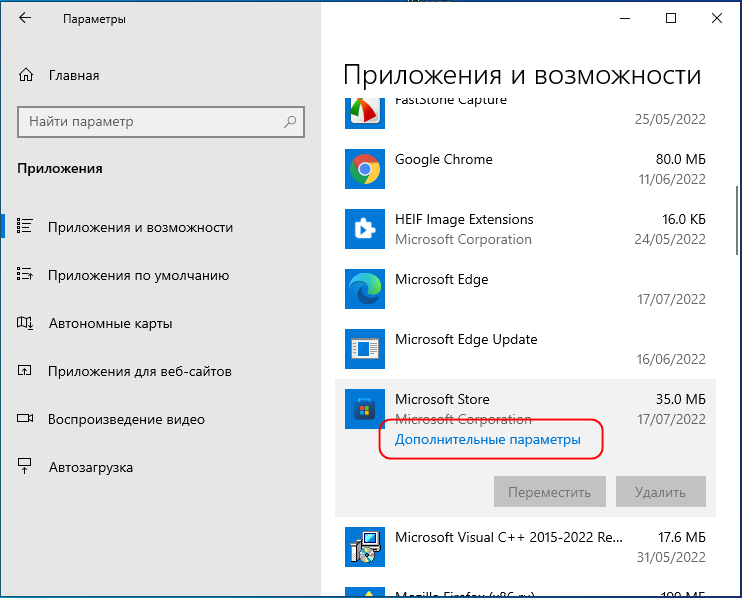Click the 17.6 МБ size of Visual C++
This screenshot has width=742, height=598.
point(682,537)
